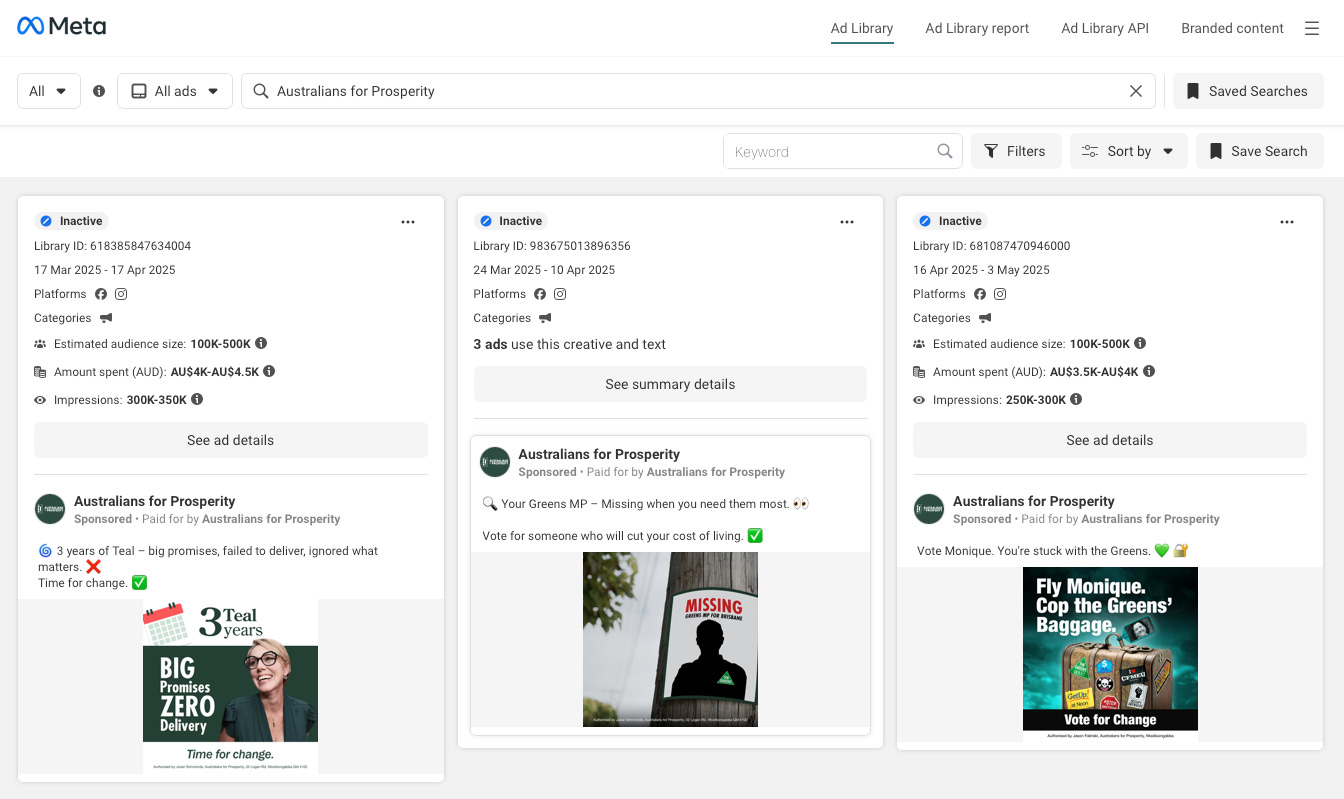The width and height of the screenshot is (1344, 799).
Task: Clear the Australians for Prosperity search text
Action: (x=1136, y=91)
